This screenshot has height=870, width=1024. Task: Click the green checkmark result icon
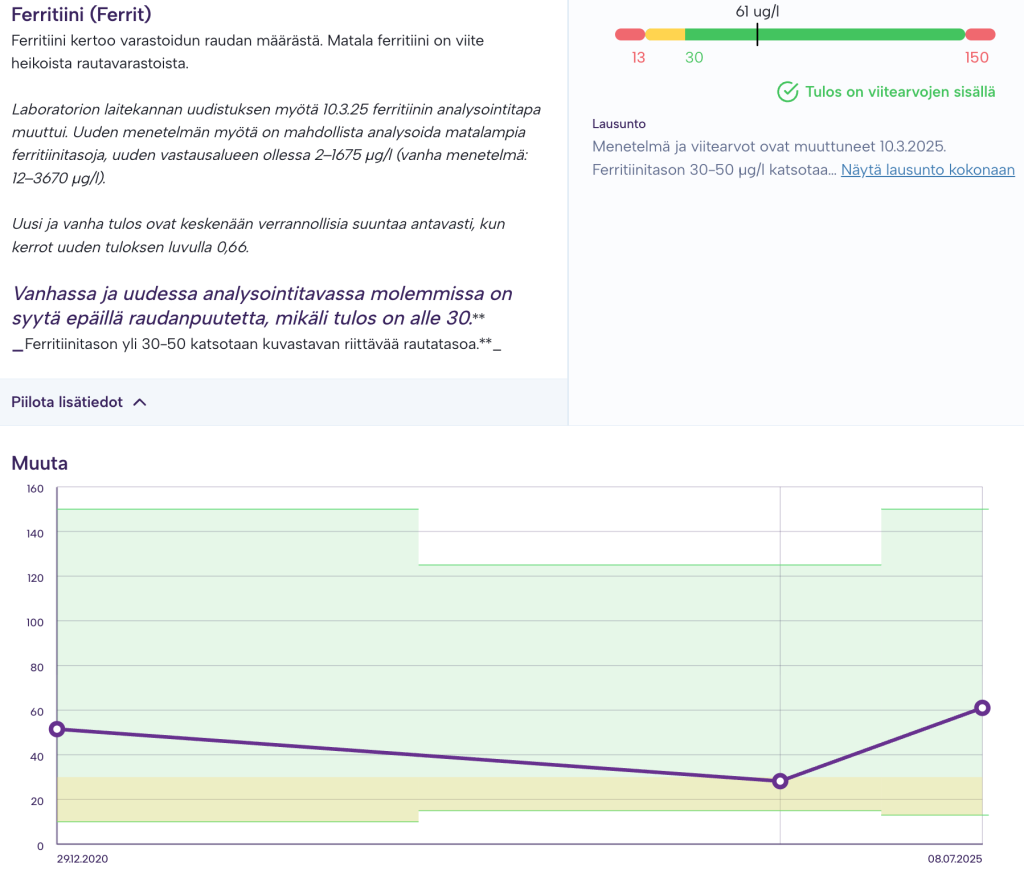787,92
